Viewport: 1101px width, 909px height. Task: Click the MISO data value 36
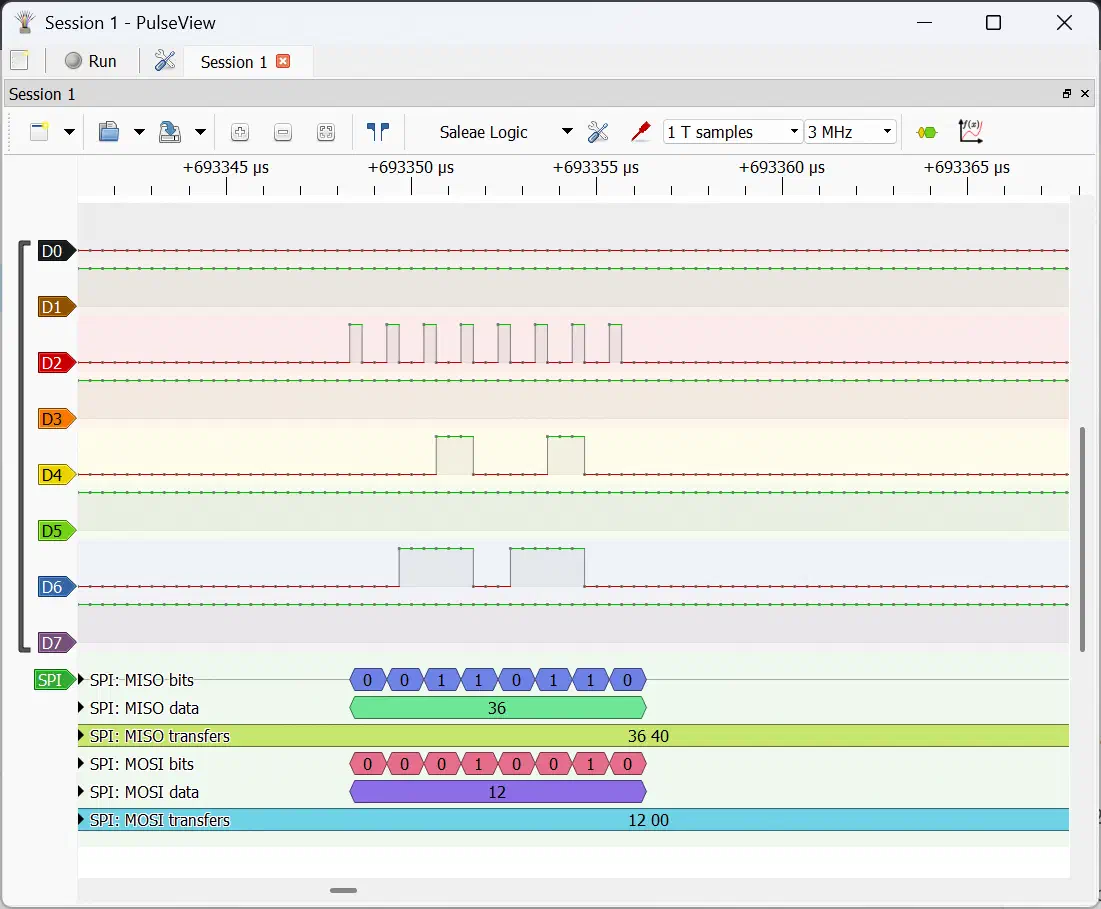tap(497, 708)
